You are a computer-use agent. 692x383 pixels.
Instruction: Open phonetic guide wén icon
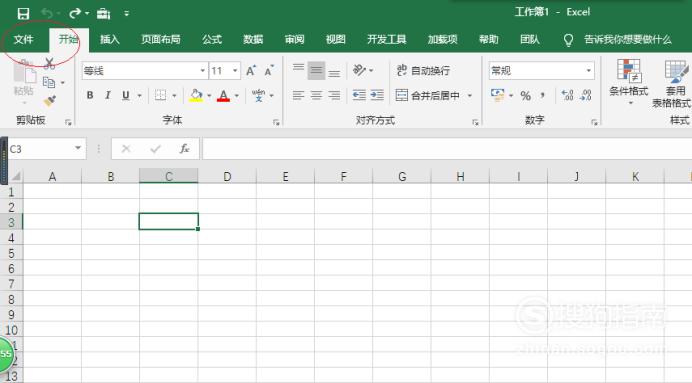click(258, 95)
